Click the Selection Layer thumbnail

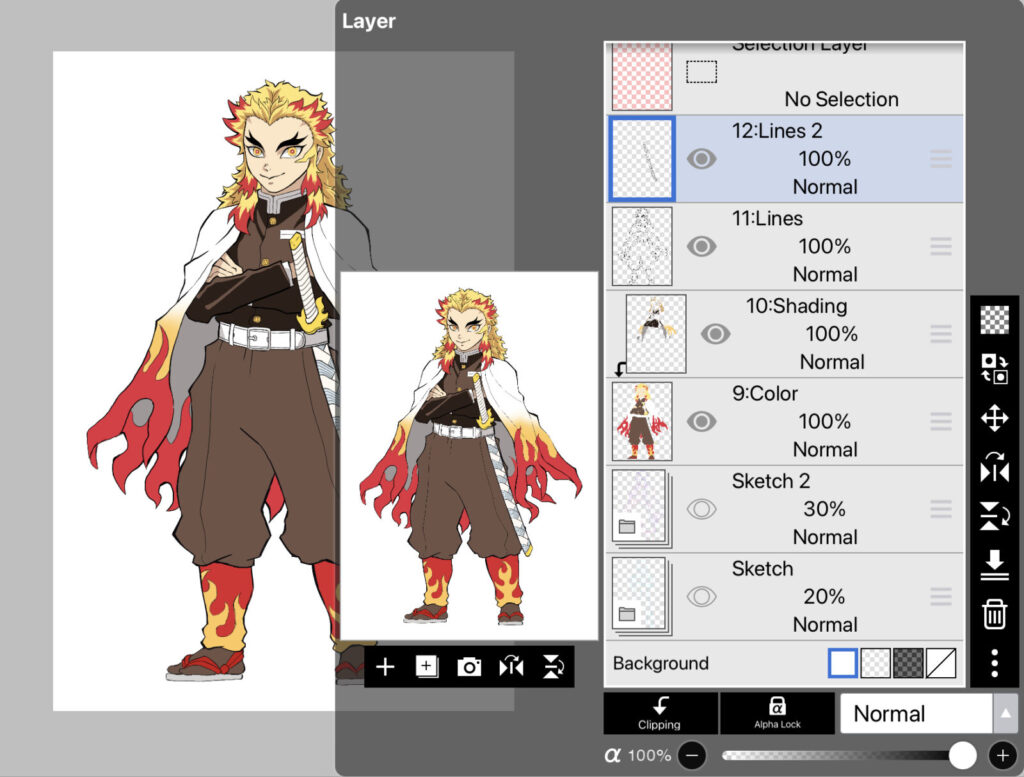641,75
